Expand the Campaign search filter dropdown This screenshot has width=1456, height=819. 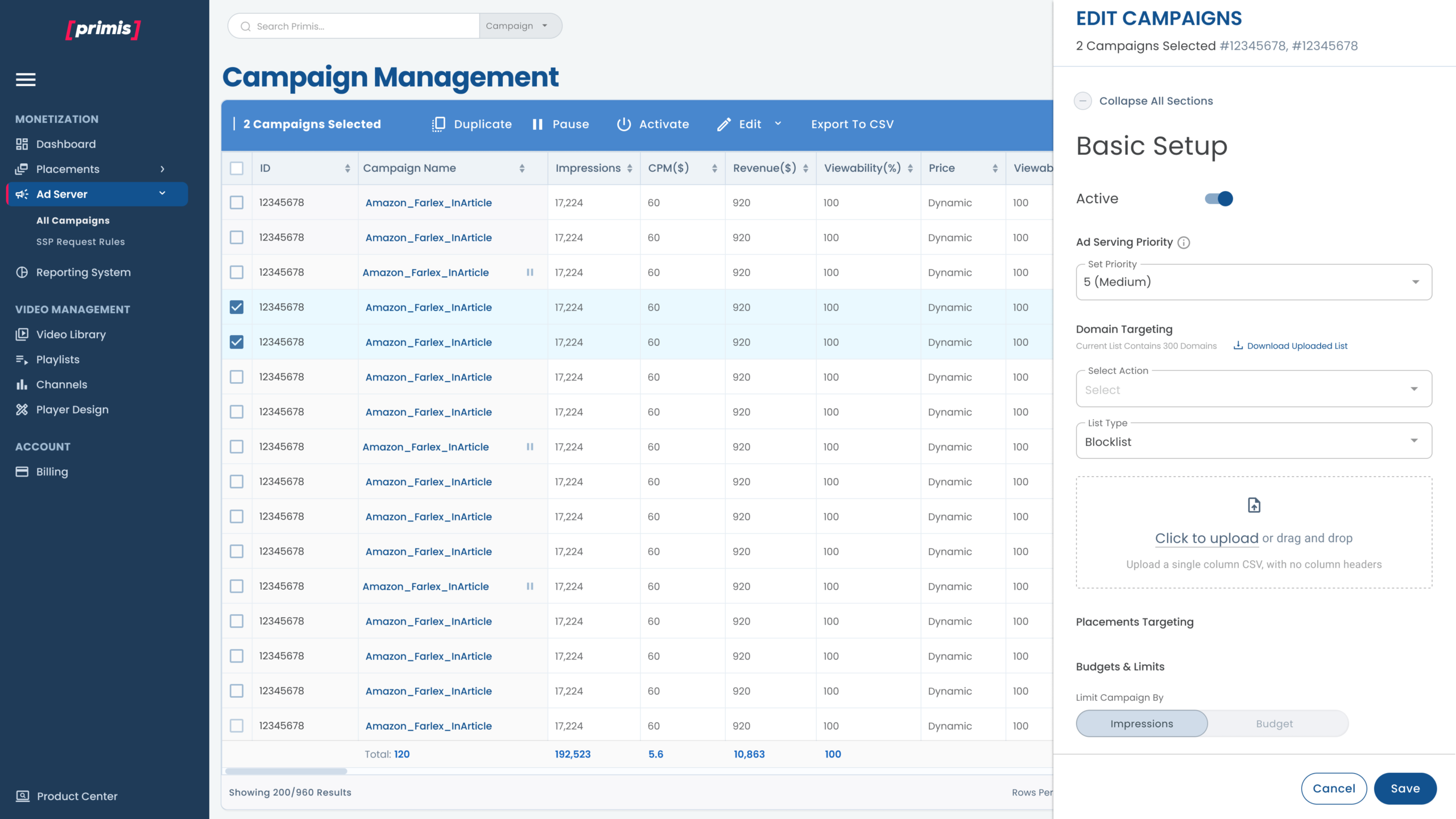click(x=520, y=26)
